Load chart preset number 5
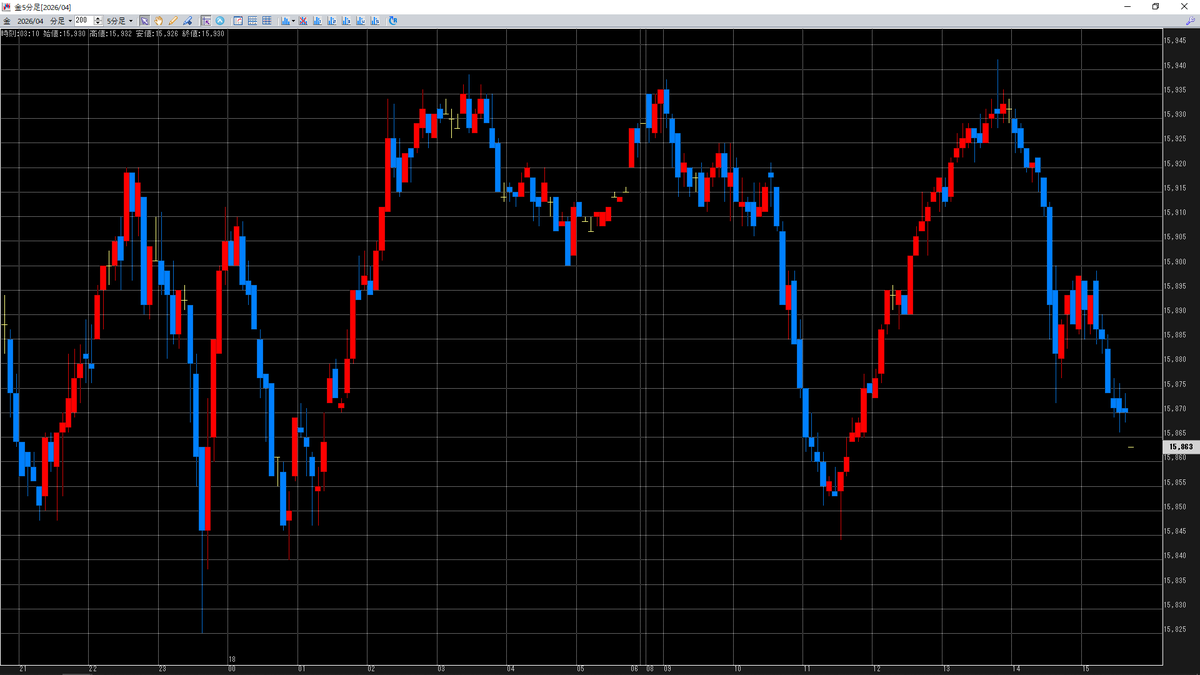The width and height of the screenshot is (1200, 675). tap(375, 20)
